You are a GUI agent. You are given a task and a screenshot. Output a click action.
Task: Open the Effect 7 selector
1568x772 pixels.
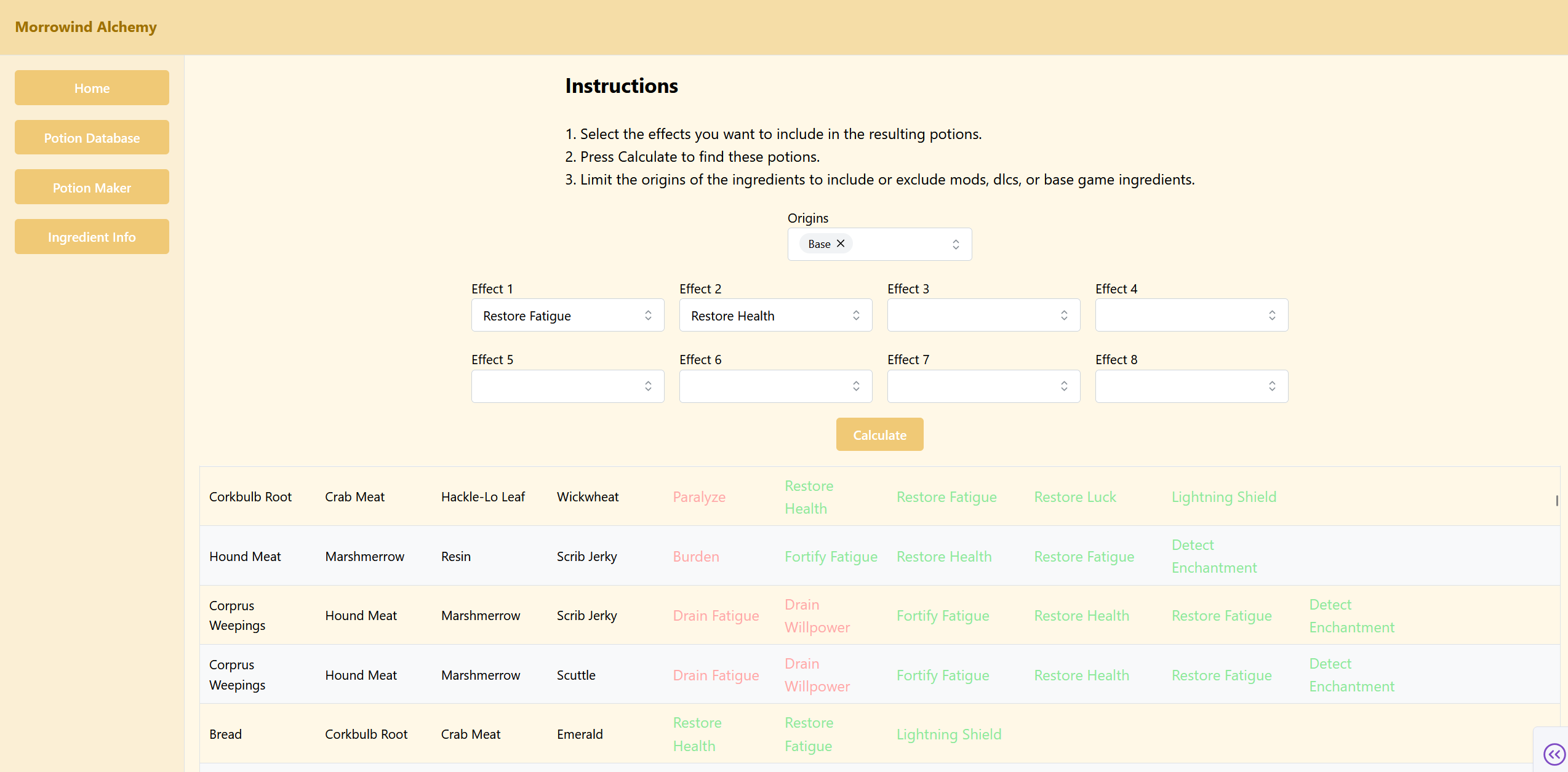coord(983,386)
